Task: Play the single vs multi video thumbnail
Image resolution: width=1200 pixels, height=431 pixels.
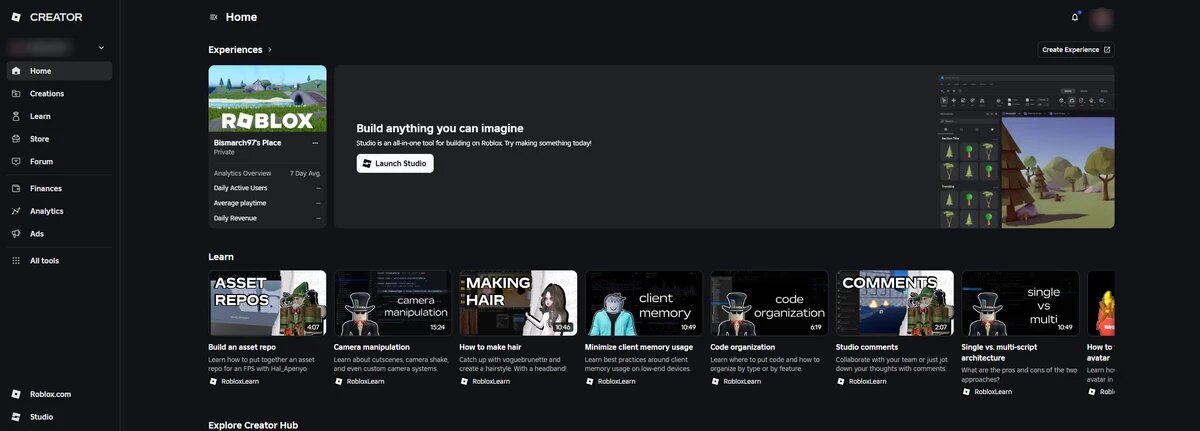Action: [x=1020, y=303]
